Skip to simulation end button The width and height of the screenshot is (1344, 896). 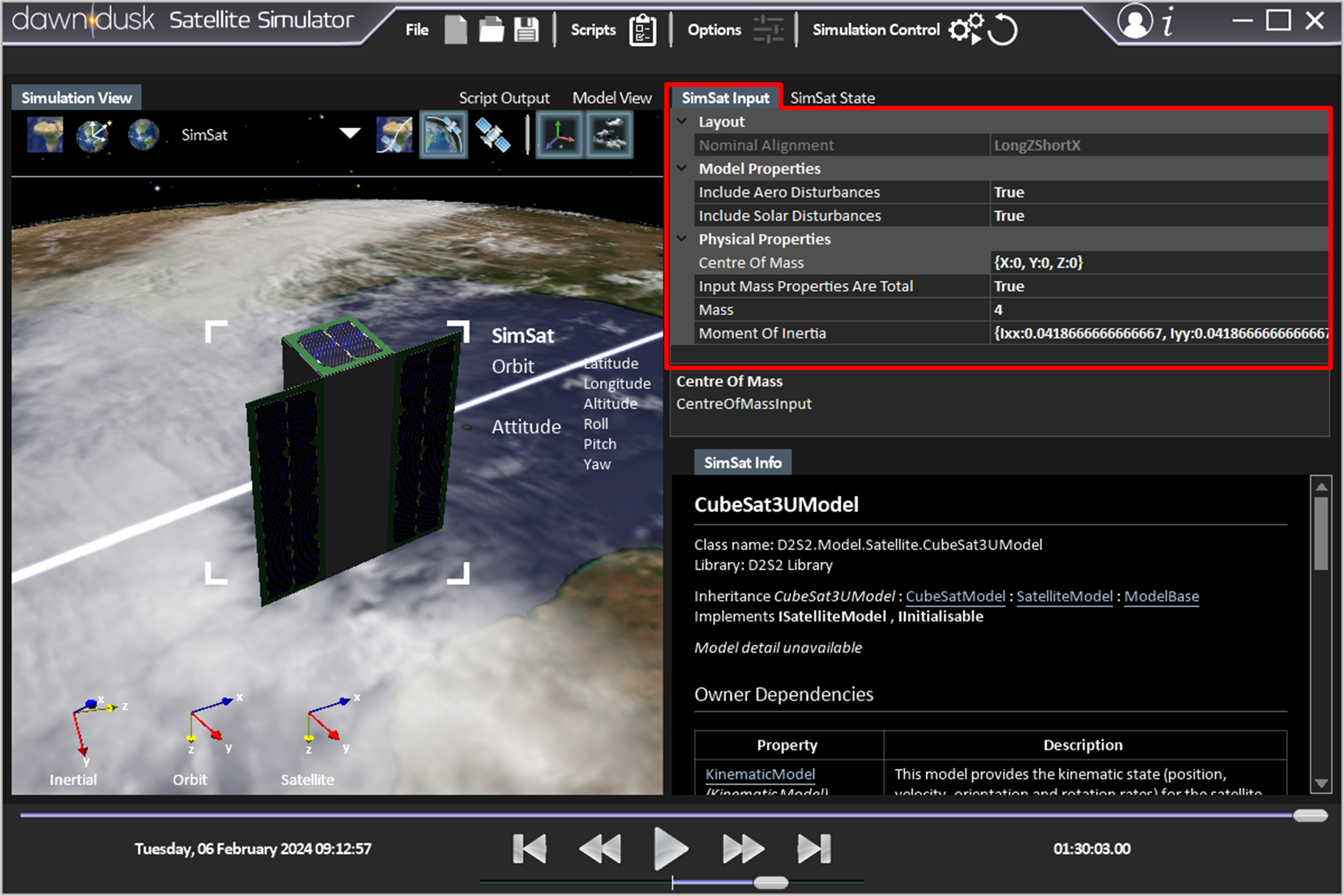click(x=814, y=849)
